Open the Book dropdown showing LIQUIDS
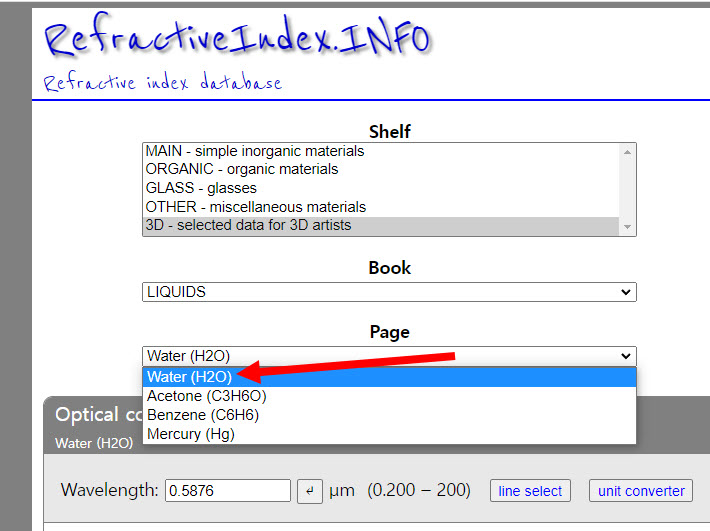This screenshot has width=710, height=531. point(389,292)
